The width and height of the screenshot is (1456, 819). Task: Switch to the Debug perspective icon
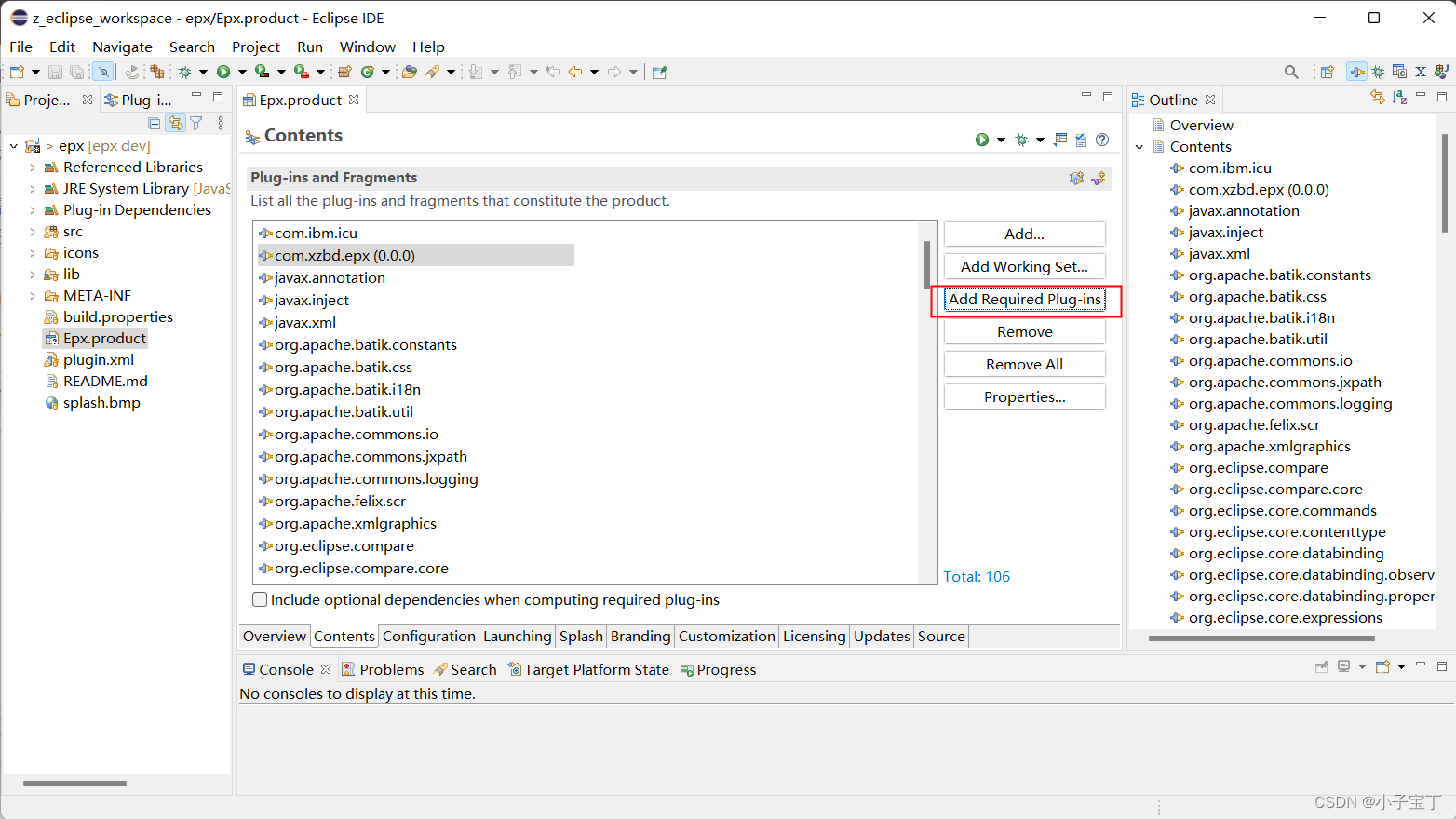(x=1379, y=72)
